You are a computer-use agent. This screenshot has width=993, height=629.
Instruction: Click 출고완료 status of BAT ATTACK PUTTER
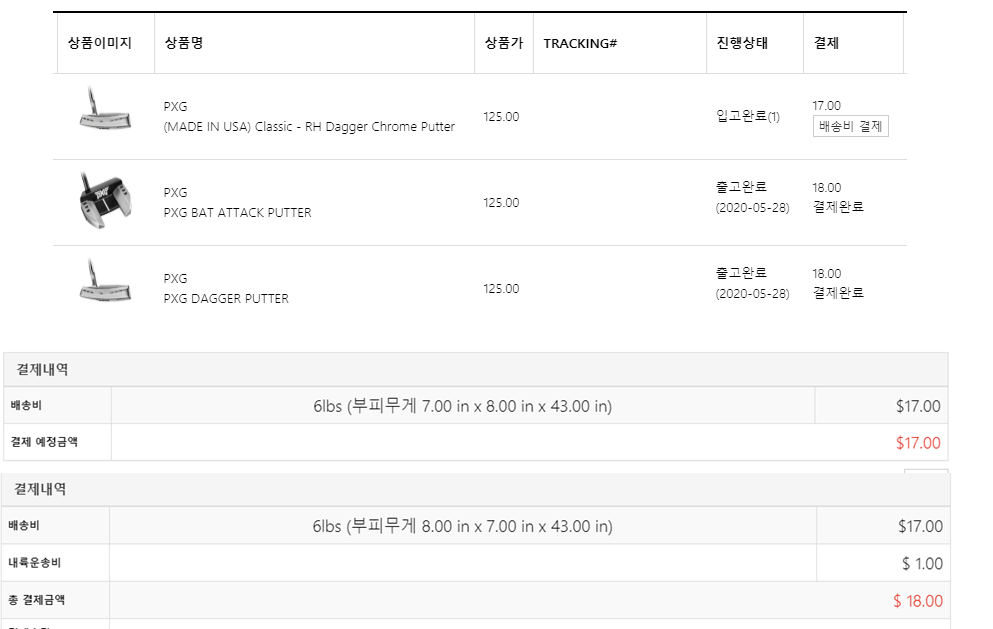pyautogui.click(x=742, y=187)
